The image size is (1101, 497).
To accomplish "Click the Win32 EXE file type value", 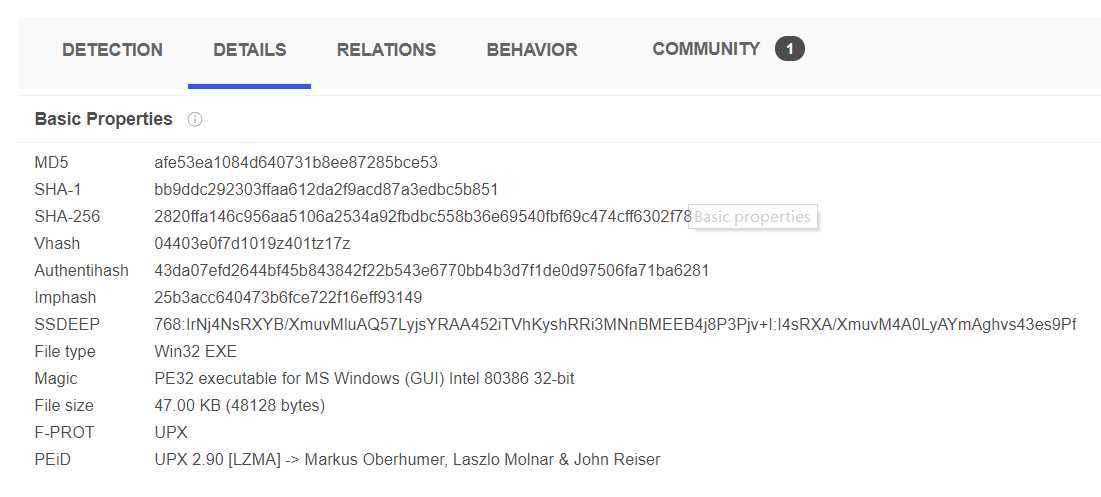I will click(195, 352).
